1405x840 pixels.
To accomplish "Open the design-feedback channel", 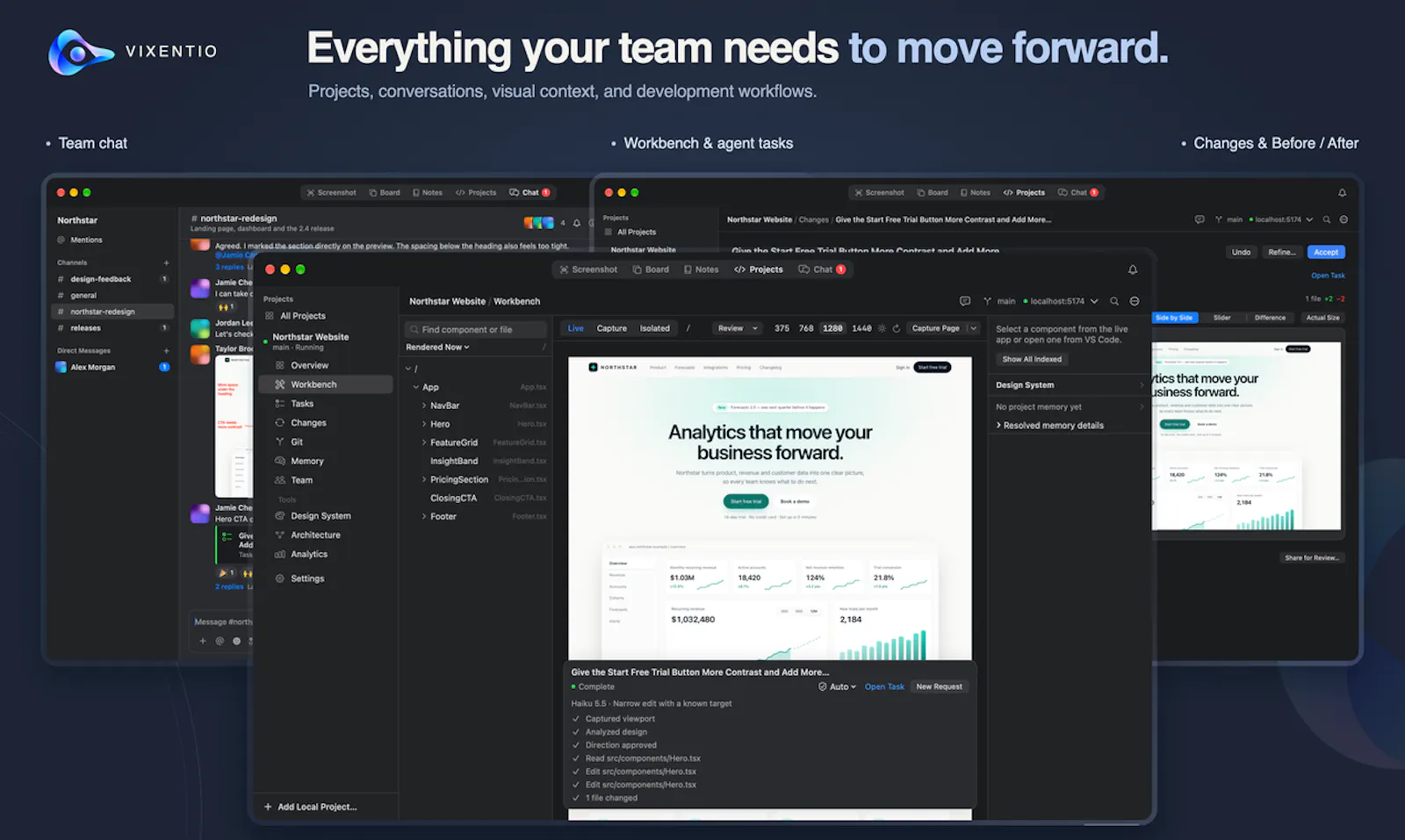I will (112, 279).
